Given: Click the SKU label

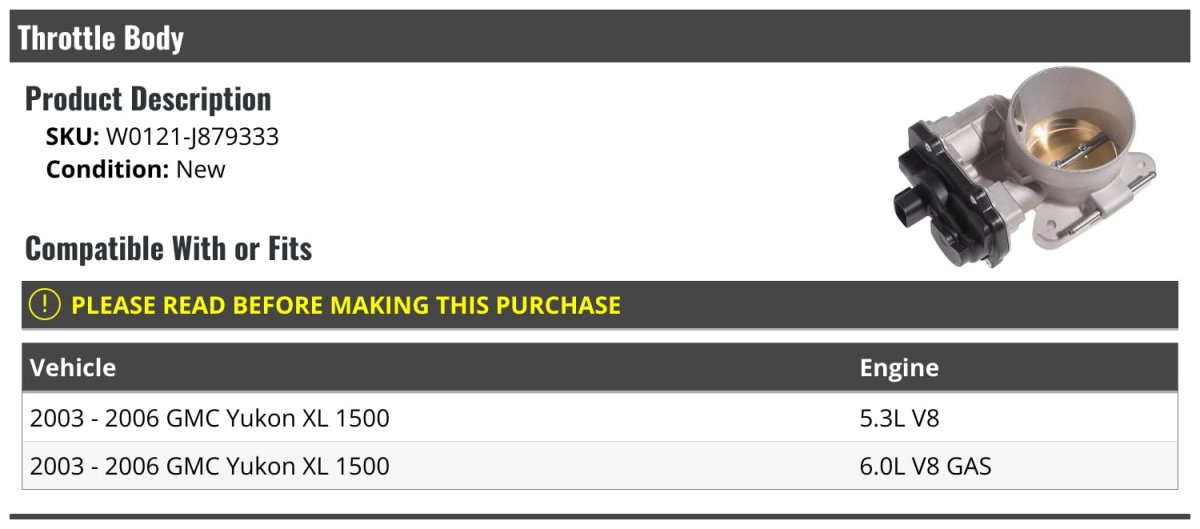Looking at the screenshot, I should [72, 137].
